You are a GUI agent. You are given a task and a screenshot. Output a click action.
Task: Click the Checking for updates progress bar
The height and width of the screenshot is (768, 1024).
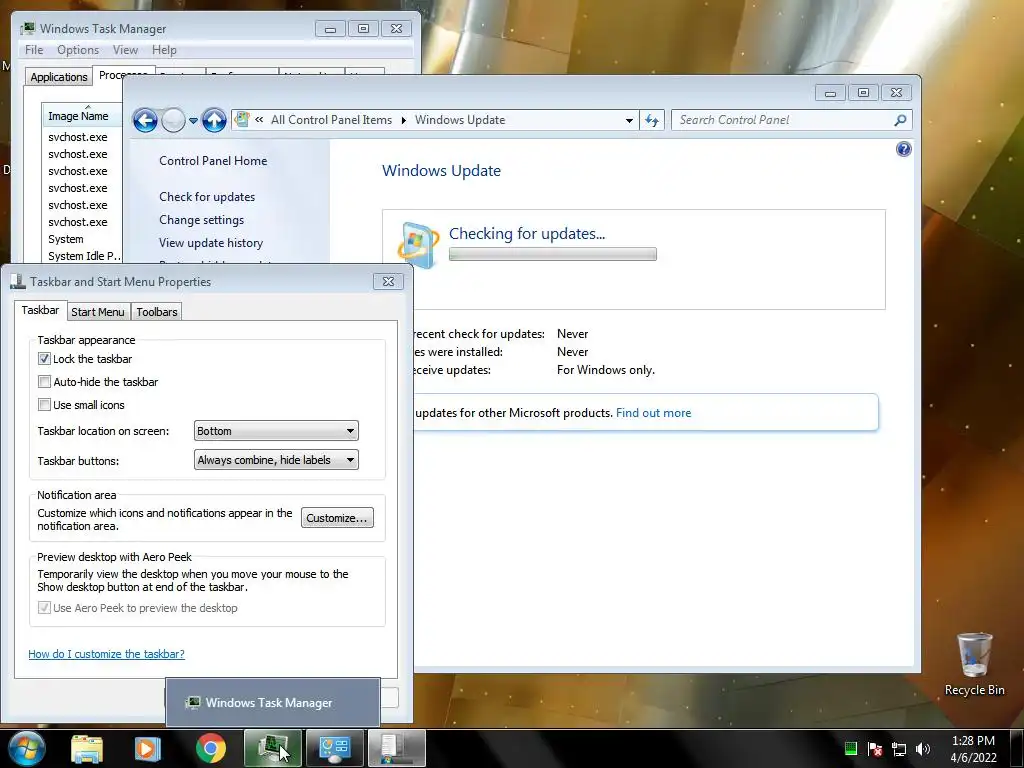[x=552, y=254]
